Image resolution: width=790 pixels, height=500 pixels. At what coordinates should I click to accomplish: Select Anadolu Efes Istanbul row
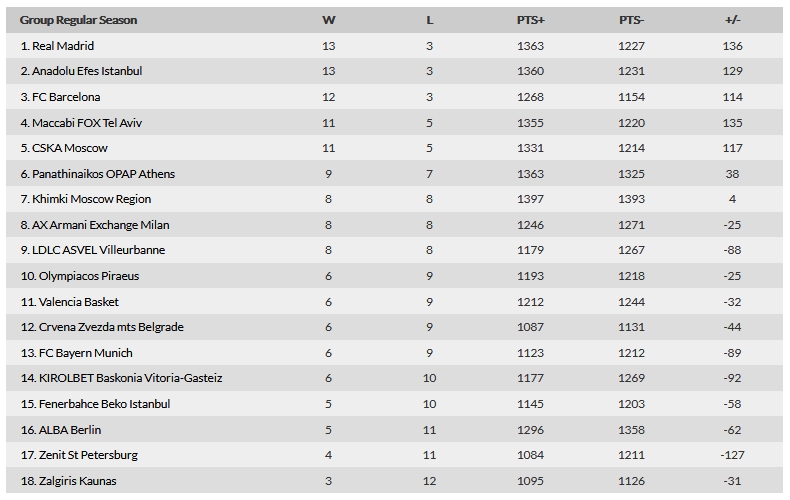pos(394,71)
